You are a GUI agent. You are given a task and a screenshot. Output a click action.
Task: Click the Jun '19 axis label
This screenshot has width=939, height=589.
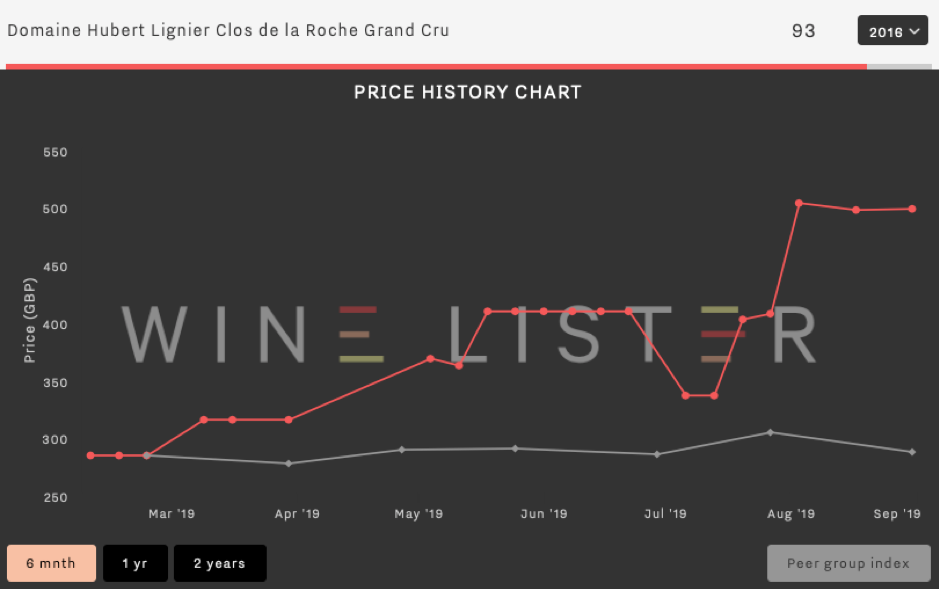tap(544, 514)
